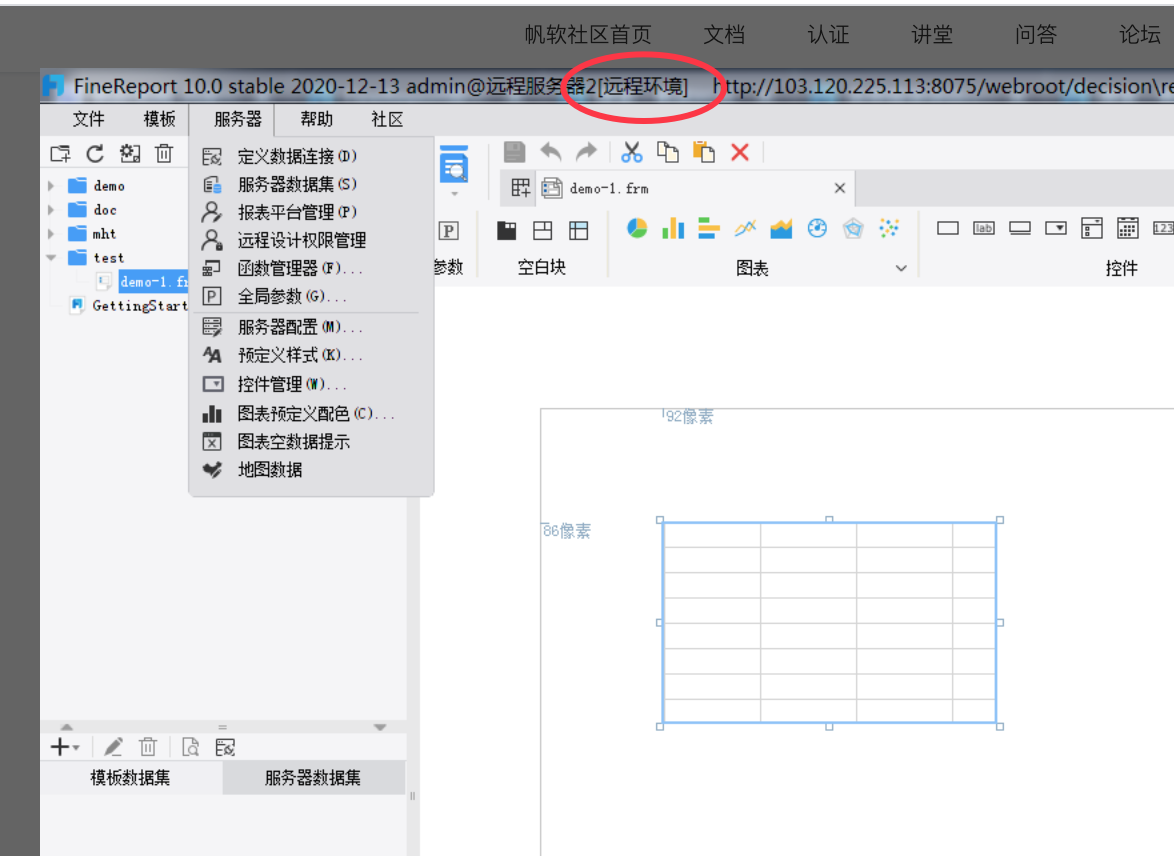Click 问答 link in top bar
This screenshot has width=1174, height=856.
1036,34
